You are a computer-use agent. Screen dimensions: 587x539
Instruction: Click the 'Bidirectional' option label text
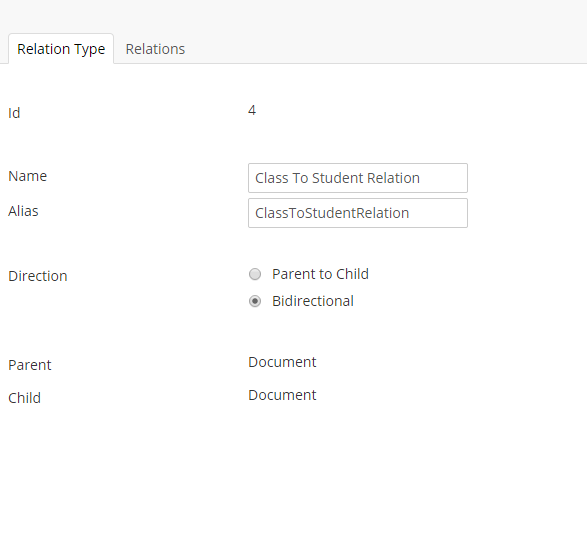[313, 301]
